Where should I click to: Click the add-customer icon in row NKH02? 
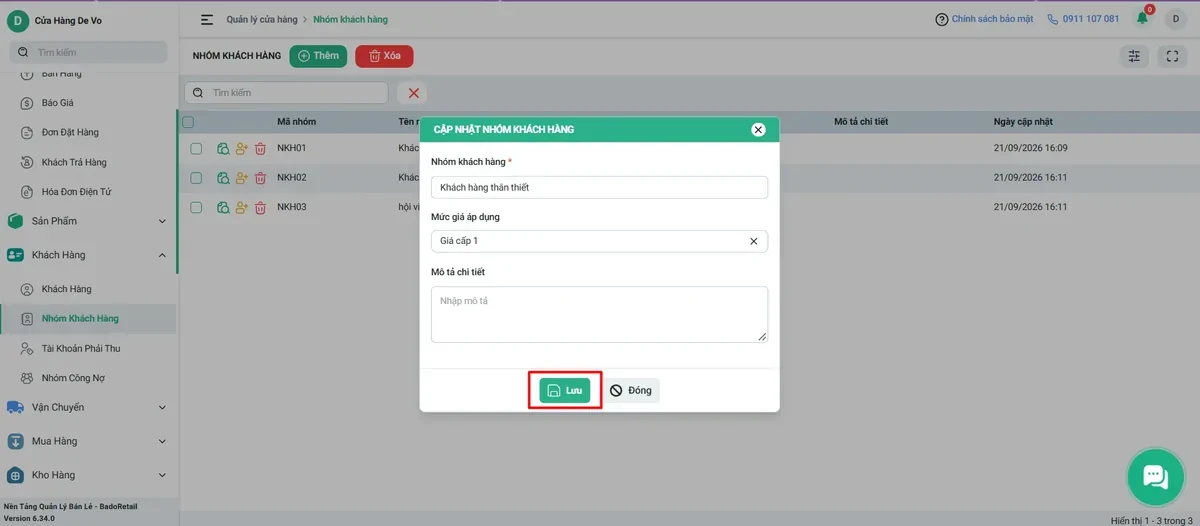(241, 178)
